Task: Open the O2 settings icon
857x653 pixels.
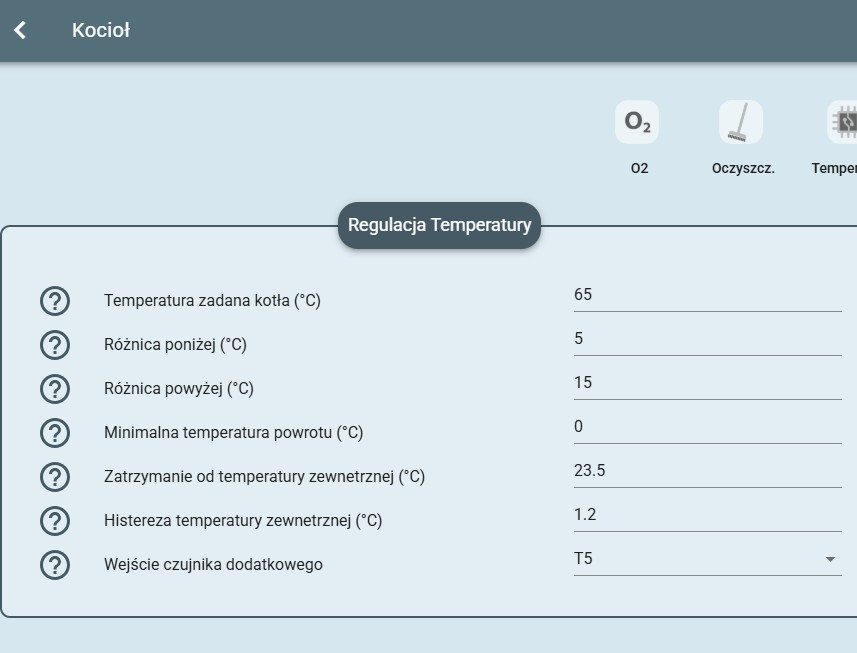Action: [637, 123]
